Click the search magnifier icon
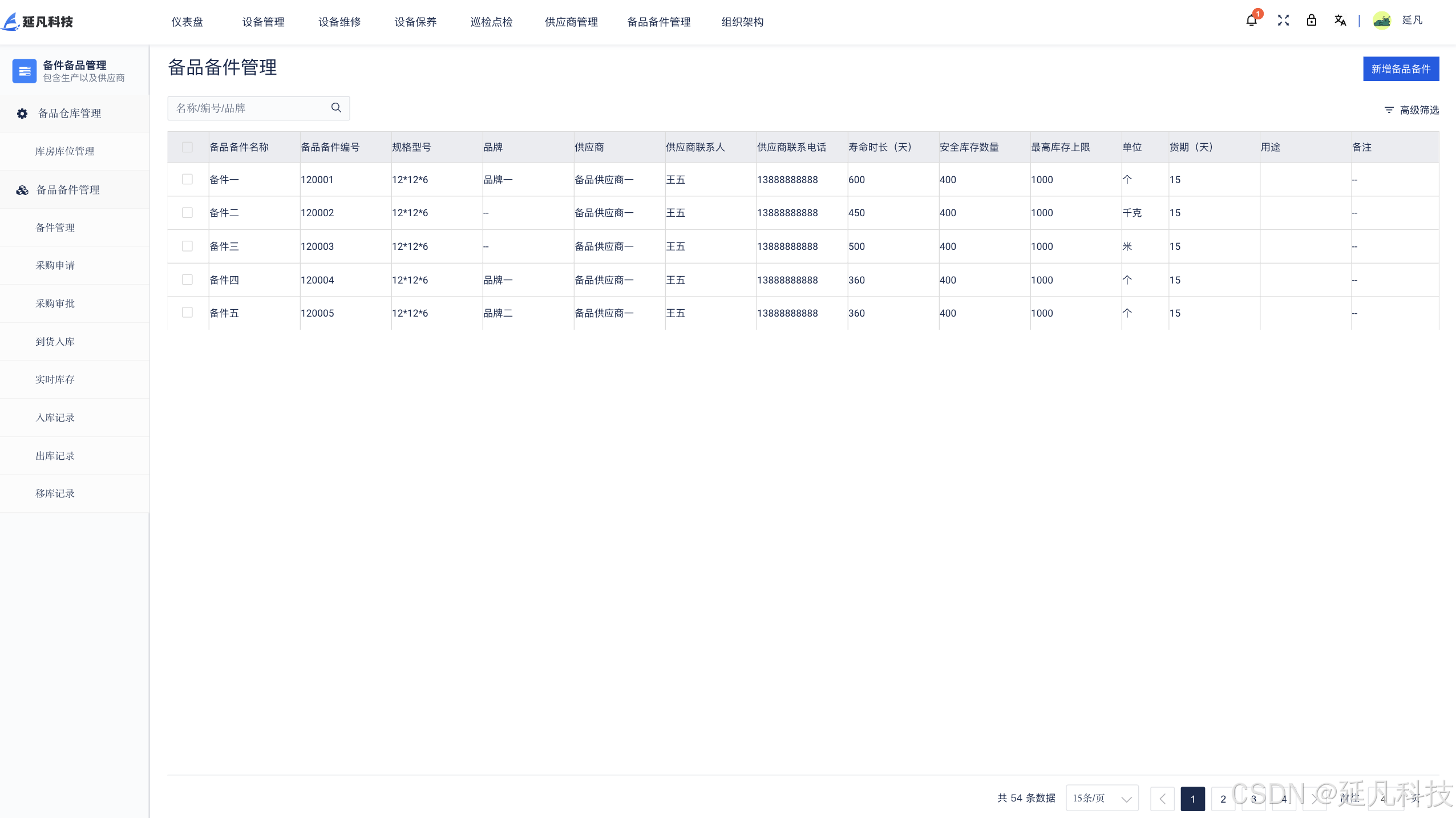This screenshot has height=818, width=1456. pyautogui.click(x=336, y=108)
